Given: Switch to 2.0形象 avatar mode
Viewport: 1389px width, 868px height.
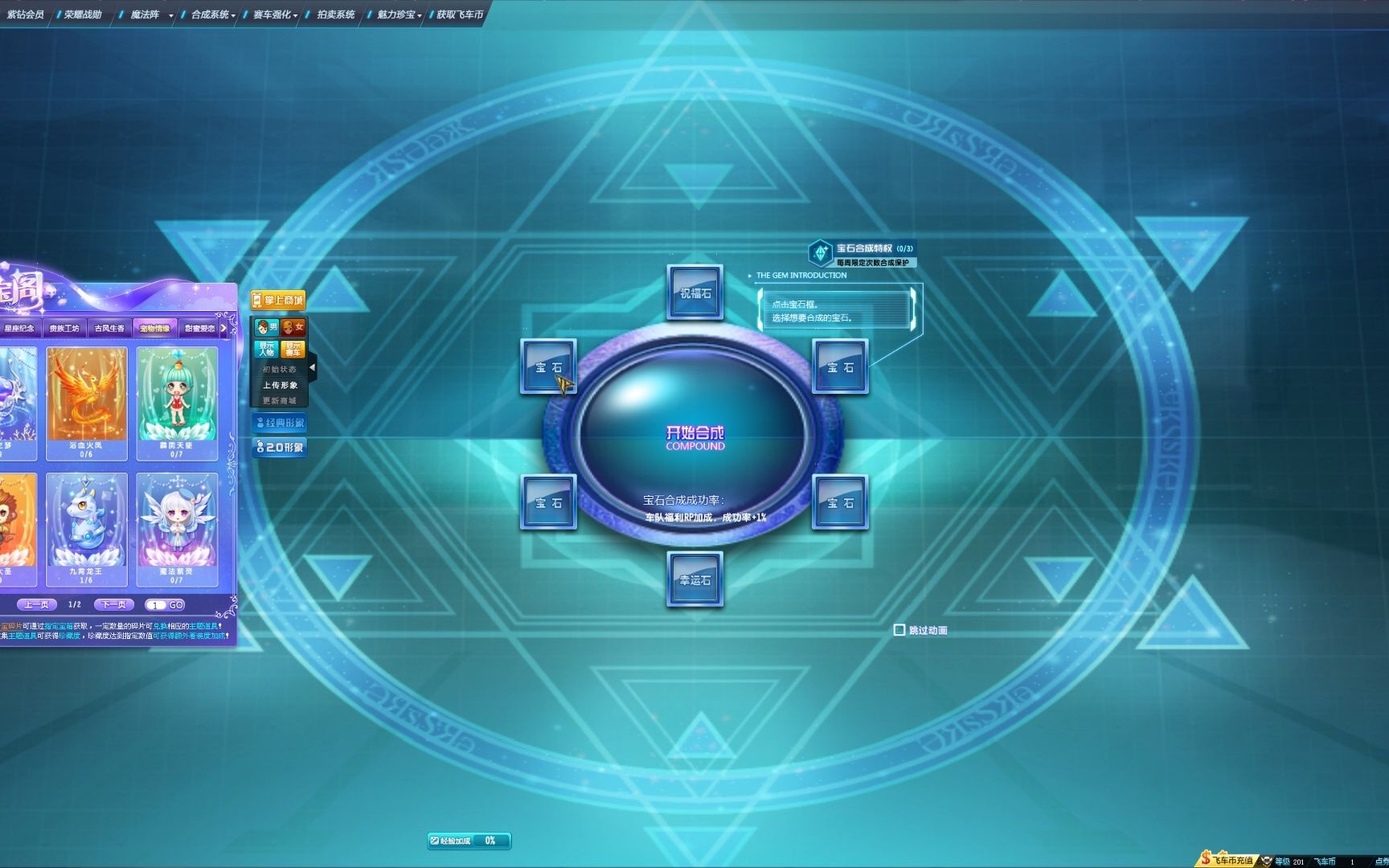Looking at the screenshot, I should (280, 447).
